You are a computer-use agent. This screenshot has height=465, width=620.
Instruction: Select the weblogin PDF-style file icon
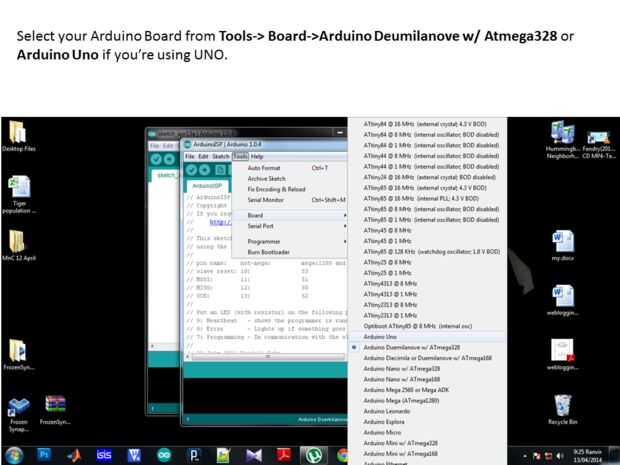click(x=563, y=354)
